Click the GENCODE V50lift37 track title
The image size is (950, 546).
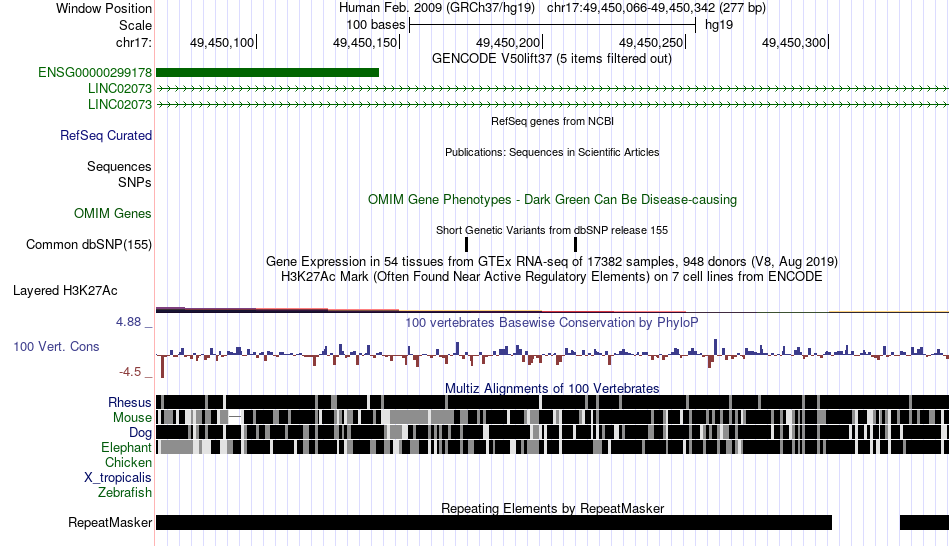[552, 59]
